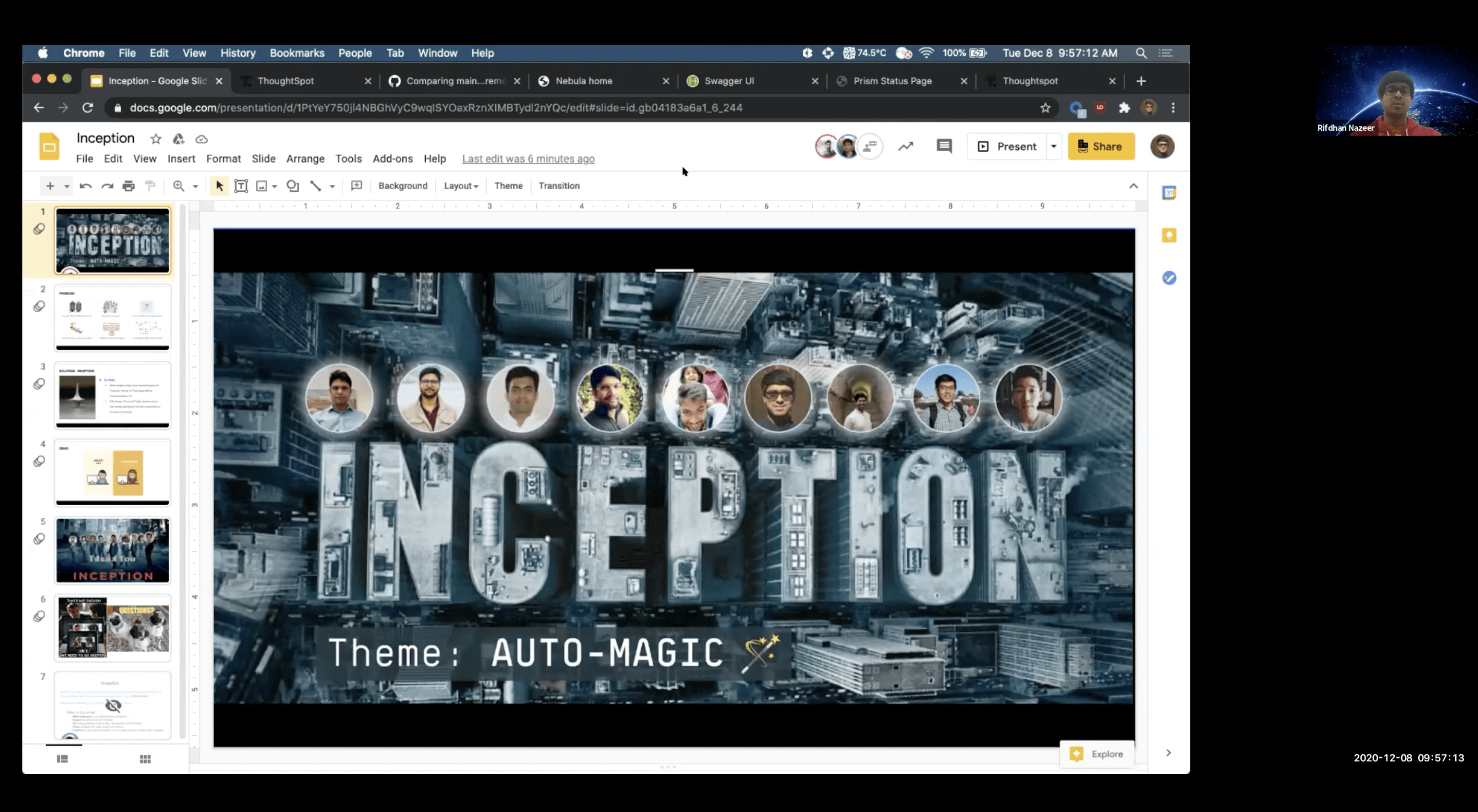Click the Google account avatar
Screen dimensions: 1478x812
(x=1162, y=146)
